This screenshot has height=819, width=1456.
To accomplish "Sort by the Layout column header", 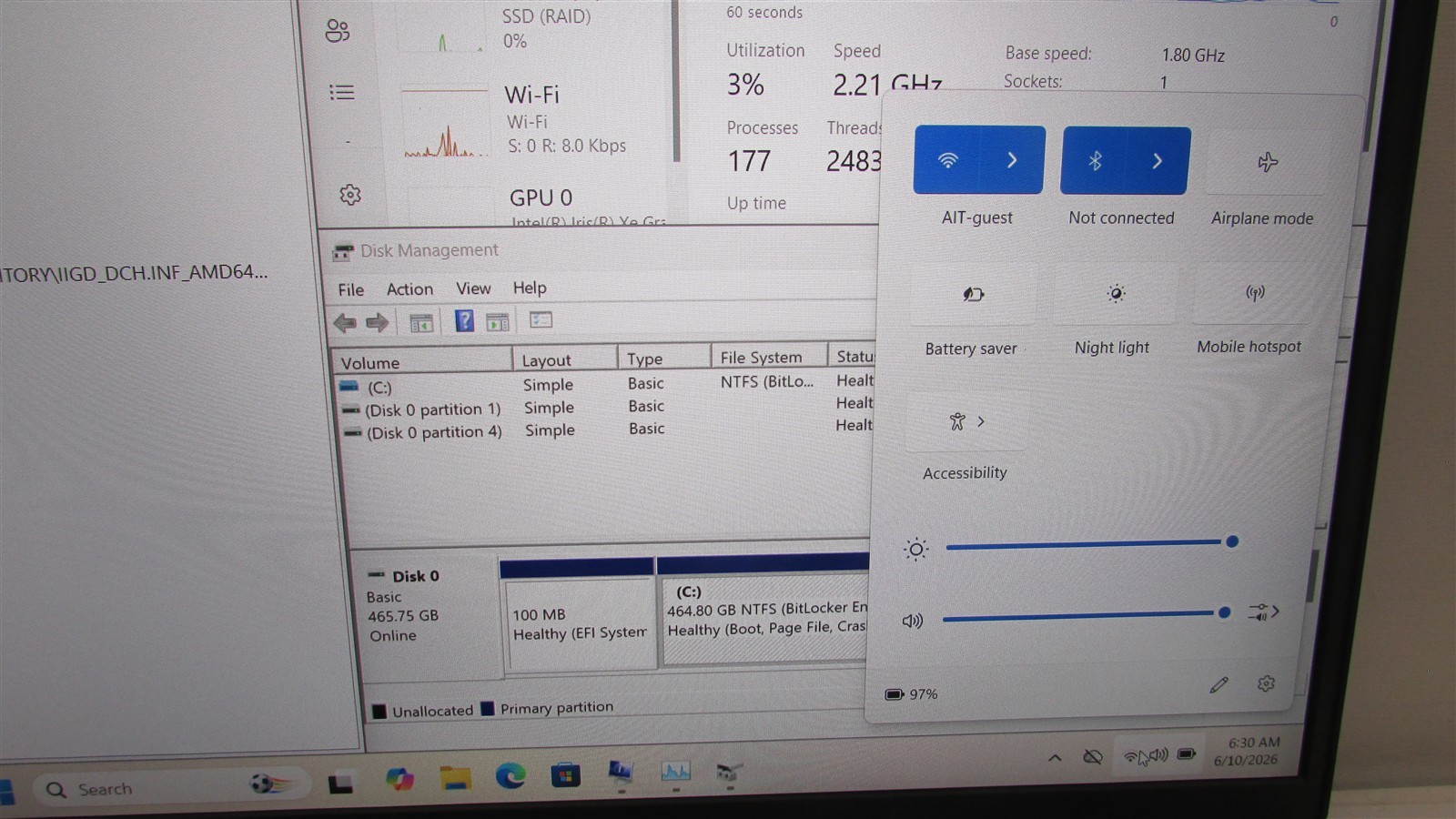I will 565,359.
